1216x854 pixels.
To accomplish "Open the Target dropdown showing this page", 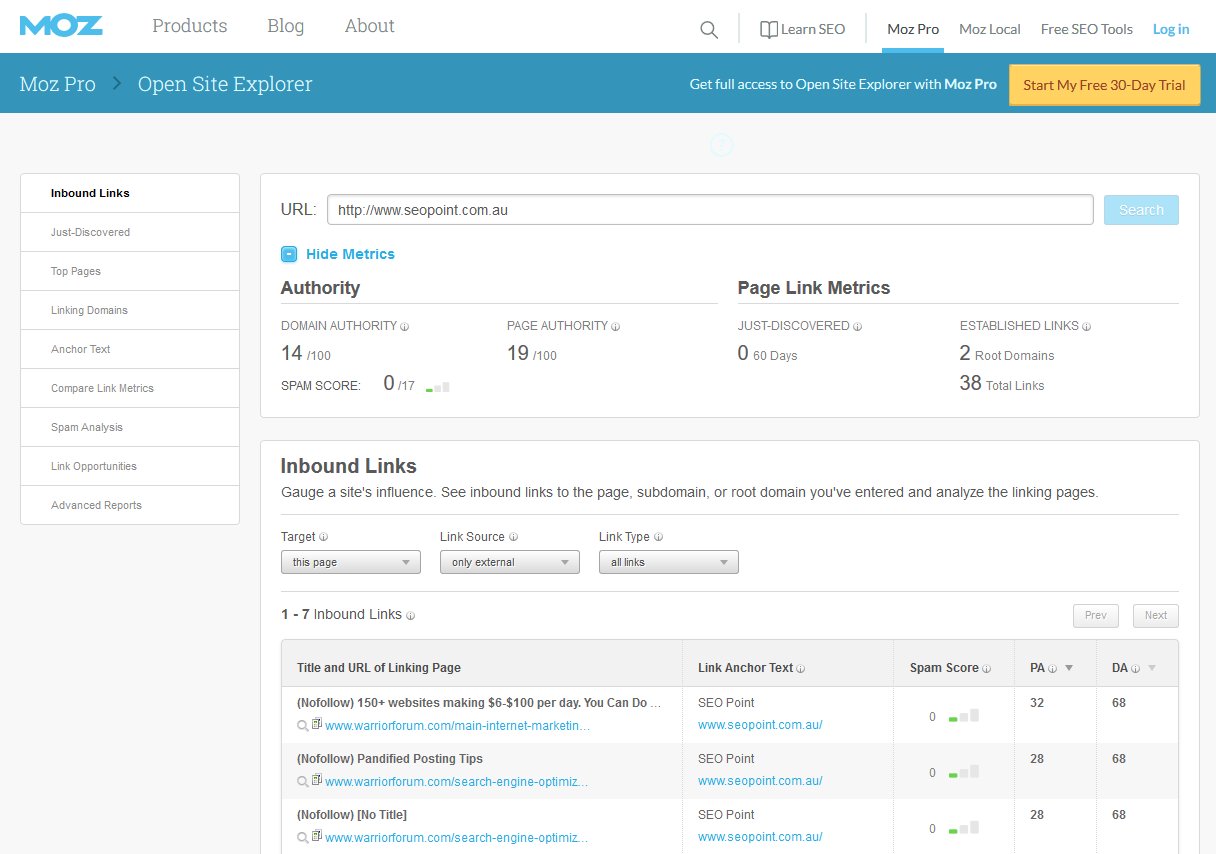I will point(351,562).
